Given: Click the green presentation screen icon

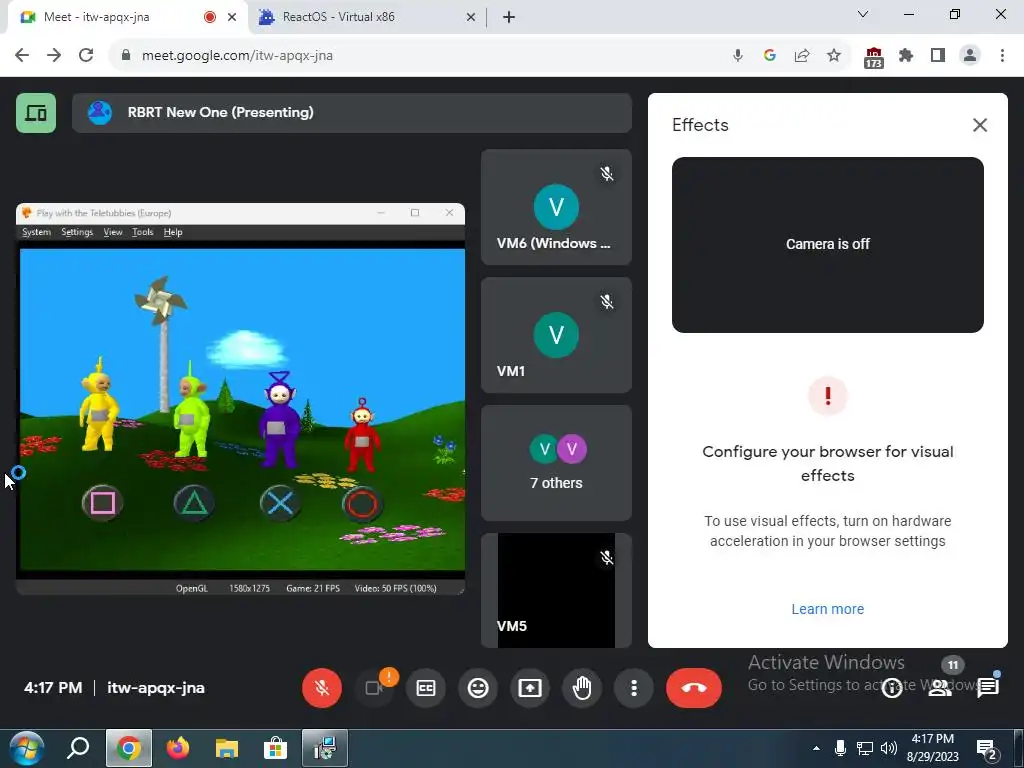Looking at the screenshot, I should pyautogui.click(x=36, y=113).
